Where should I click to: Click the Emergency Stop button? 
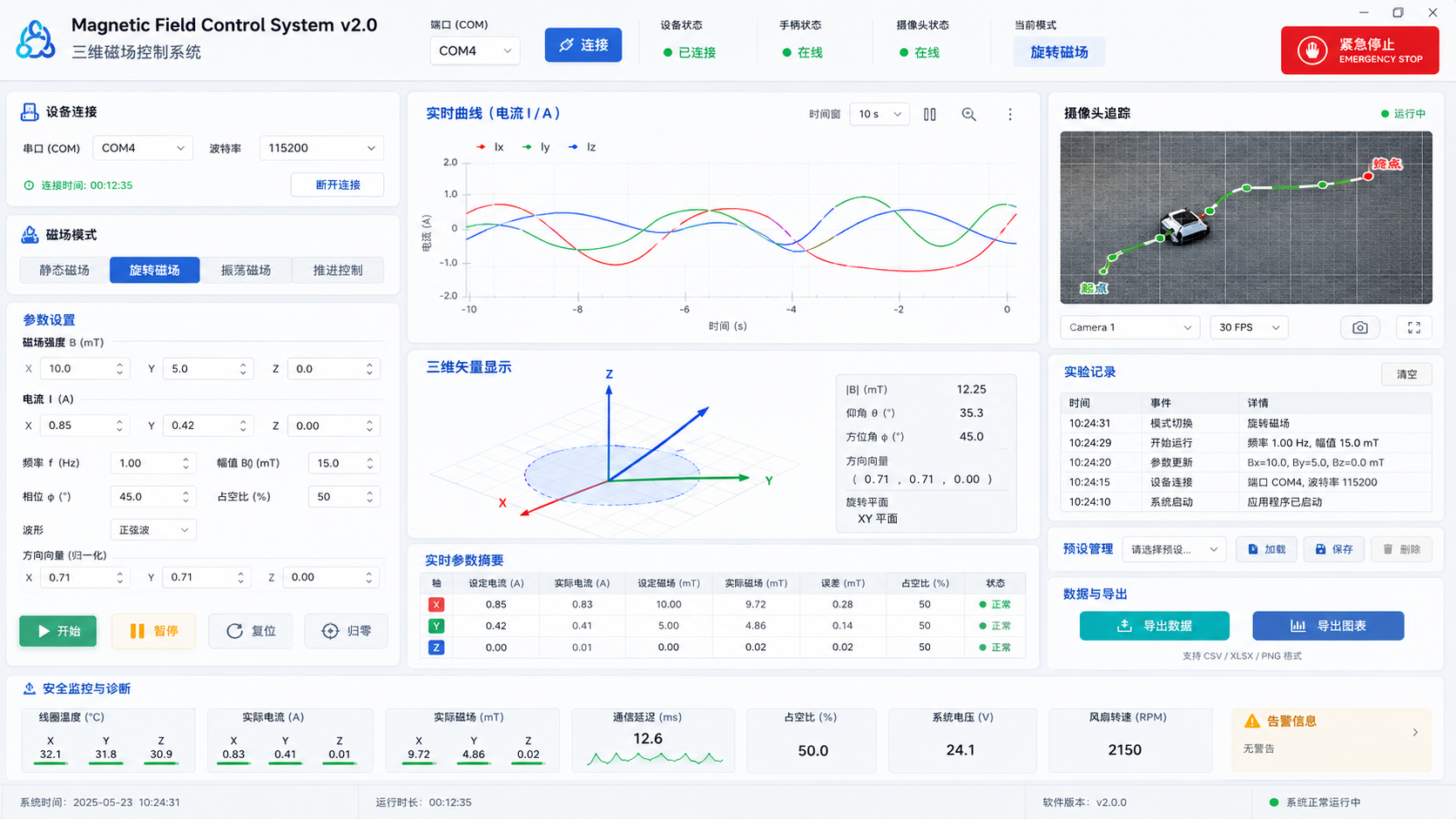1359,50
